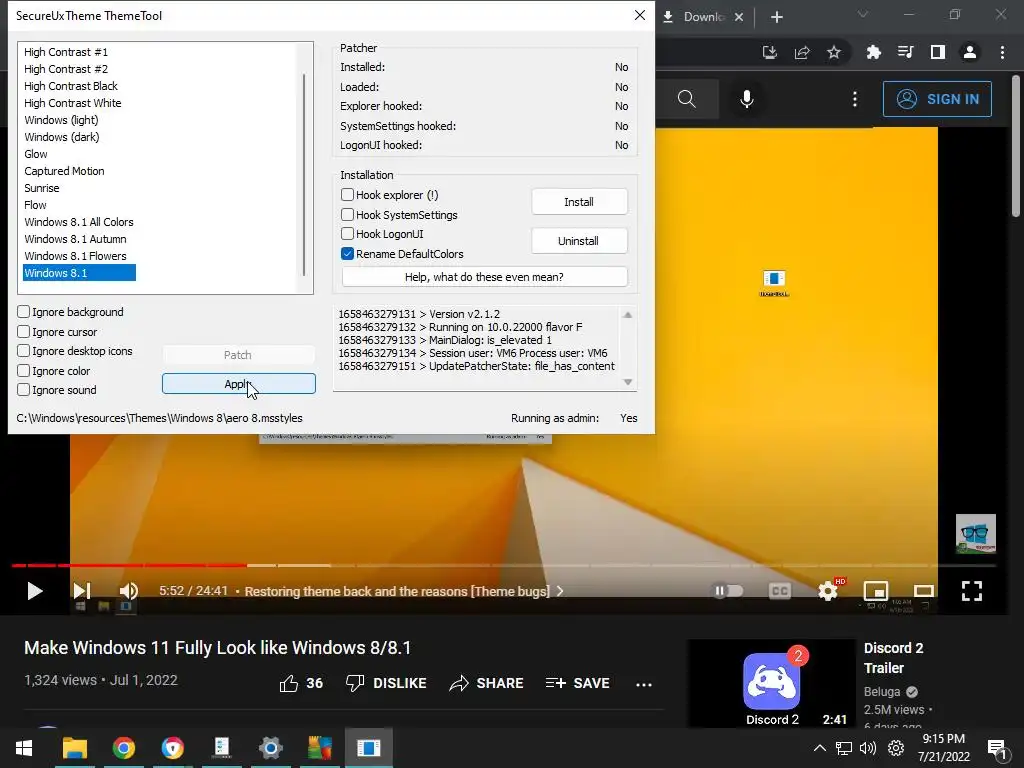Select the Glow theme

point(35,154)
